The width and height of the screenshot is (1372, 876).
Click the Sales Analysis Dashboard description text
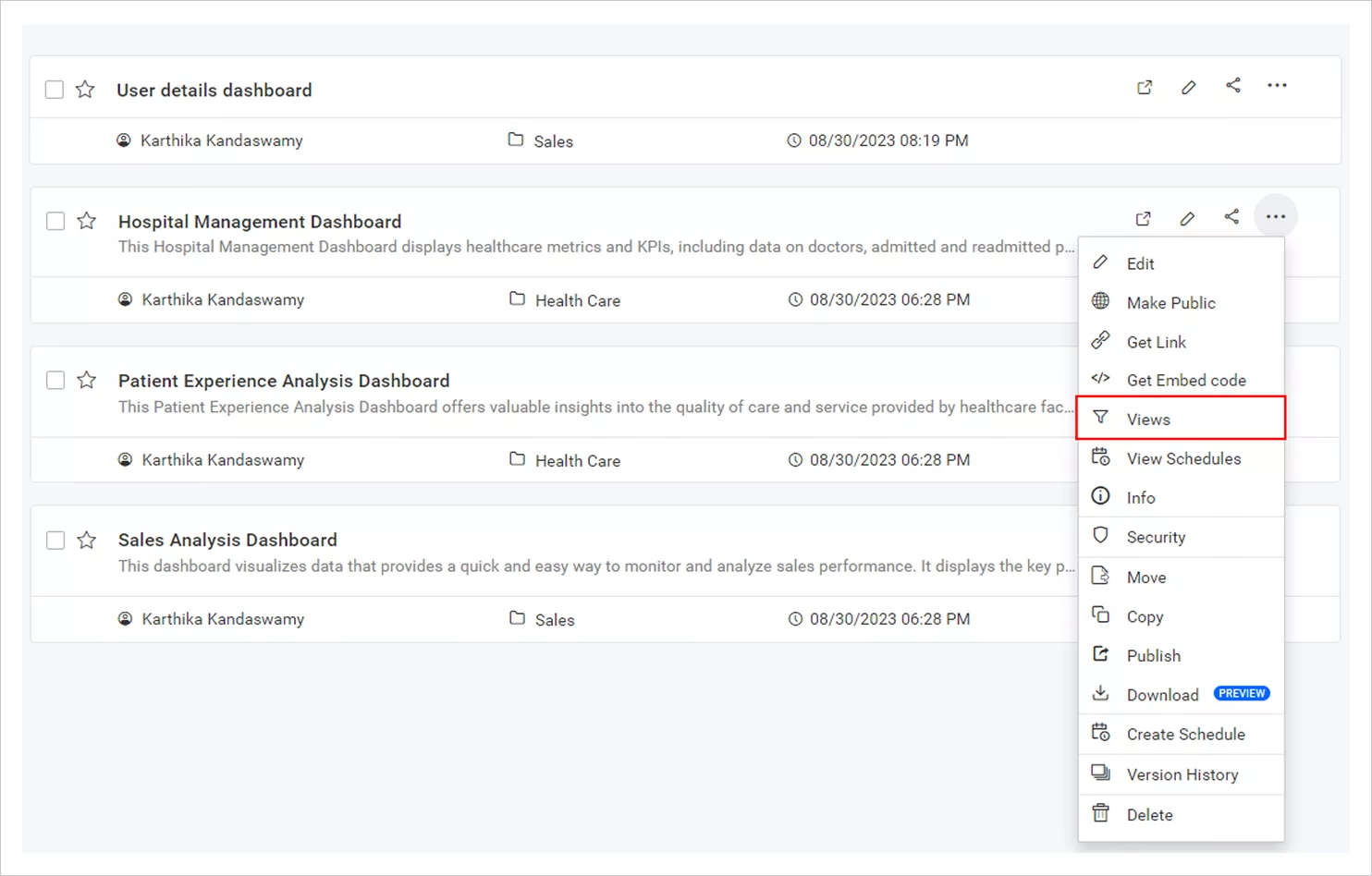pyautogui.click(x=596, y=566)
